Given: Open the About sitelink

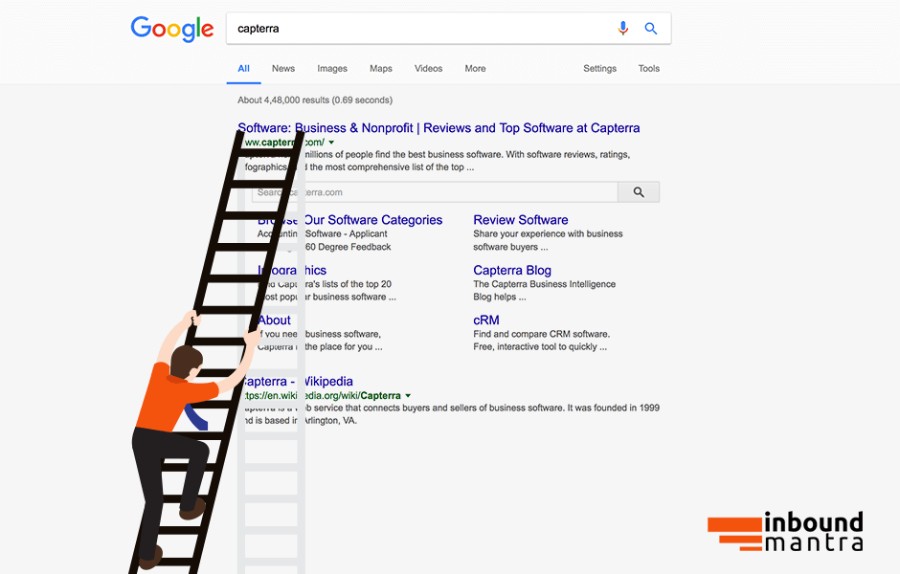Looking at the screenshot, I should click(x=274, y=320).
